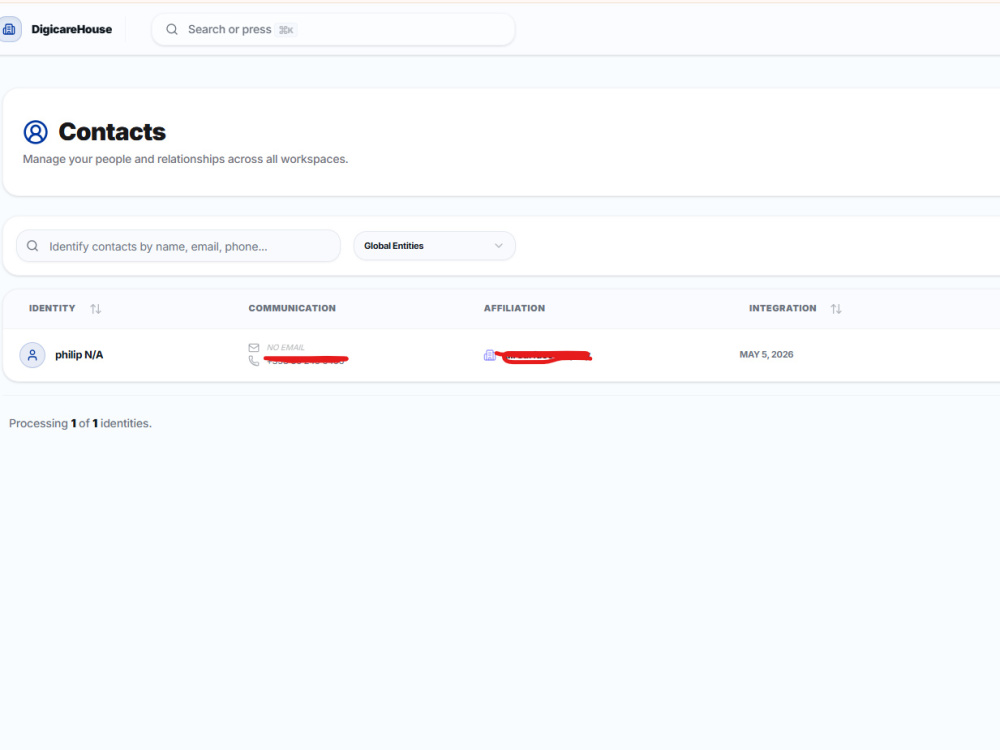Viewport: 1000px width, 750px height.
Task: Click the Manage your people subtitle
Action: tap(186, 159)
